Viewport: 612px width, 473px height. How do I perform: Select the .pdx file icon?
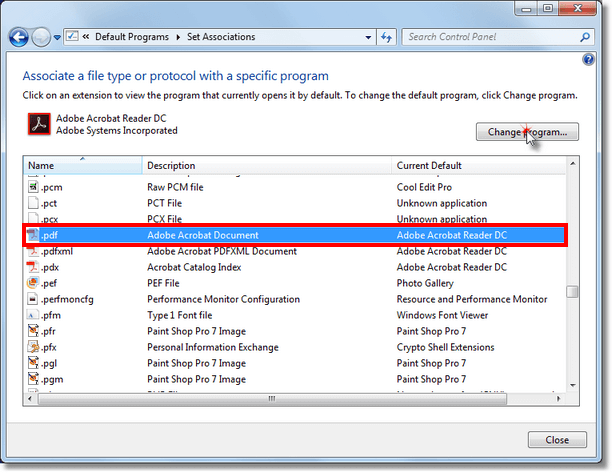click(x=33, y=267)
